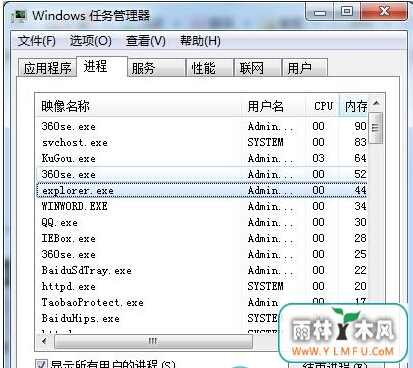Sort by 映像名称 column header
This screenshot has height=368, width=413.
138,106
